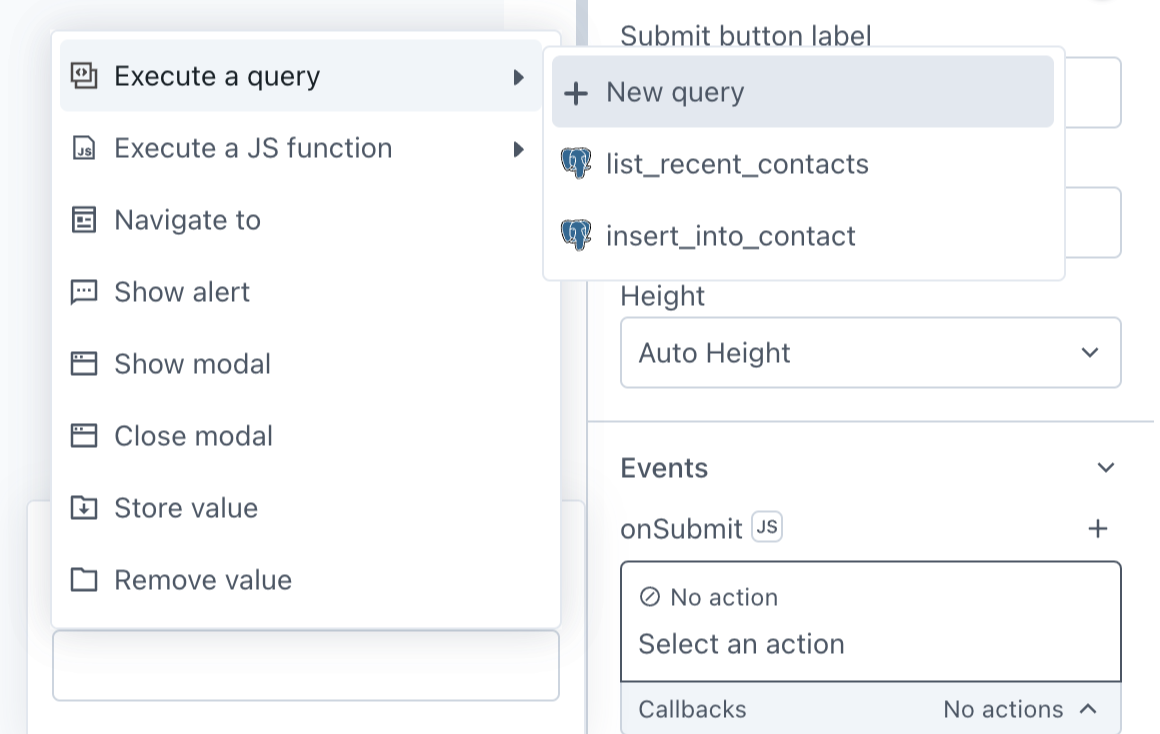Click the PostgreSQL icon beside list_recent_contacts
Image resolution: width=1160 pixels, height=734 pixels.
point(577,164)
